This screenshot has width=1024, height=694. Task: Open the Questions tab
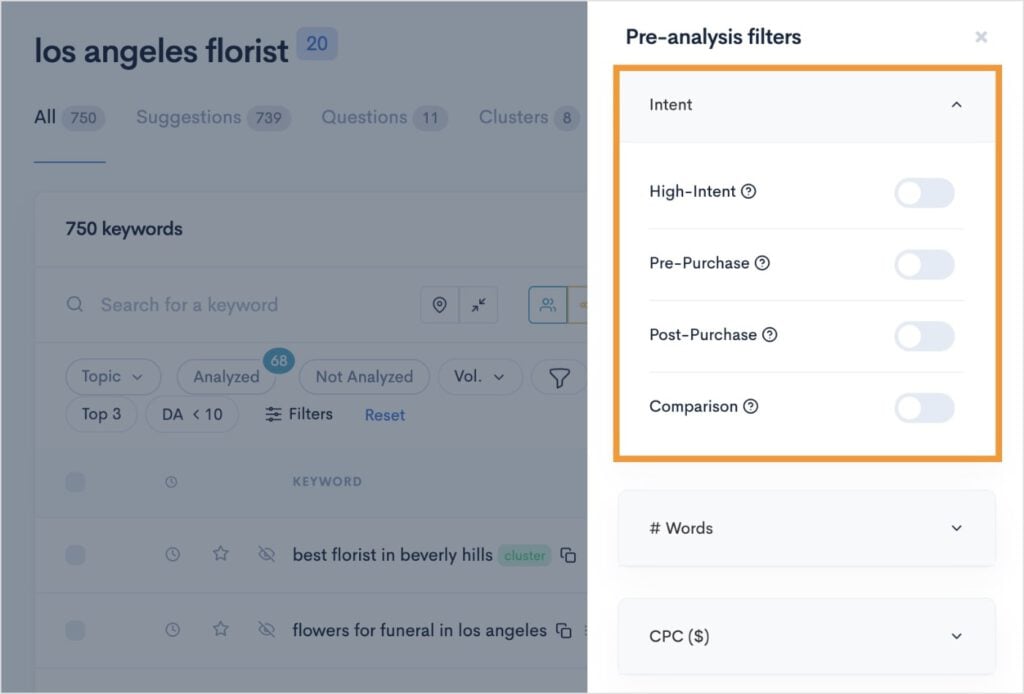pyautogui.click(x=368, y=117)
